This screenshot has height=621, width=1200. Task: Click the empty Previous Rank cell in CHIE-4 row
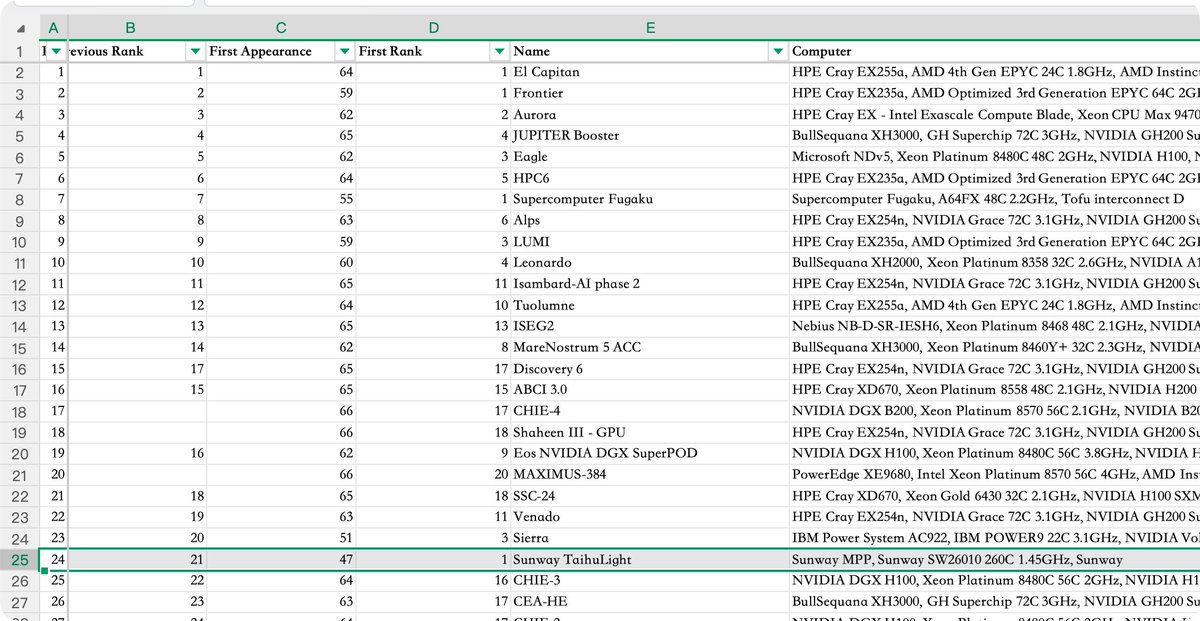tap(137, 411)
